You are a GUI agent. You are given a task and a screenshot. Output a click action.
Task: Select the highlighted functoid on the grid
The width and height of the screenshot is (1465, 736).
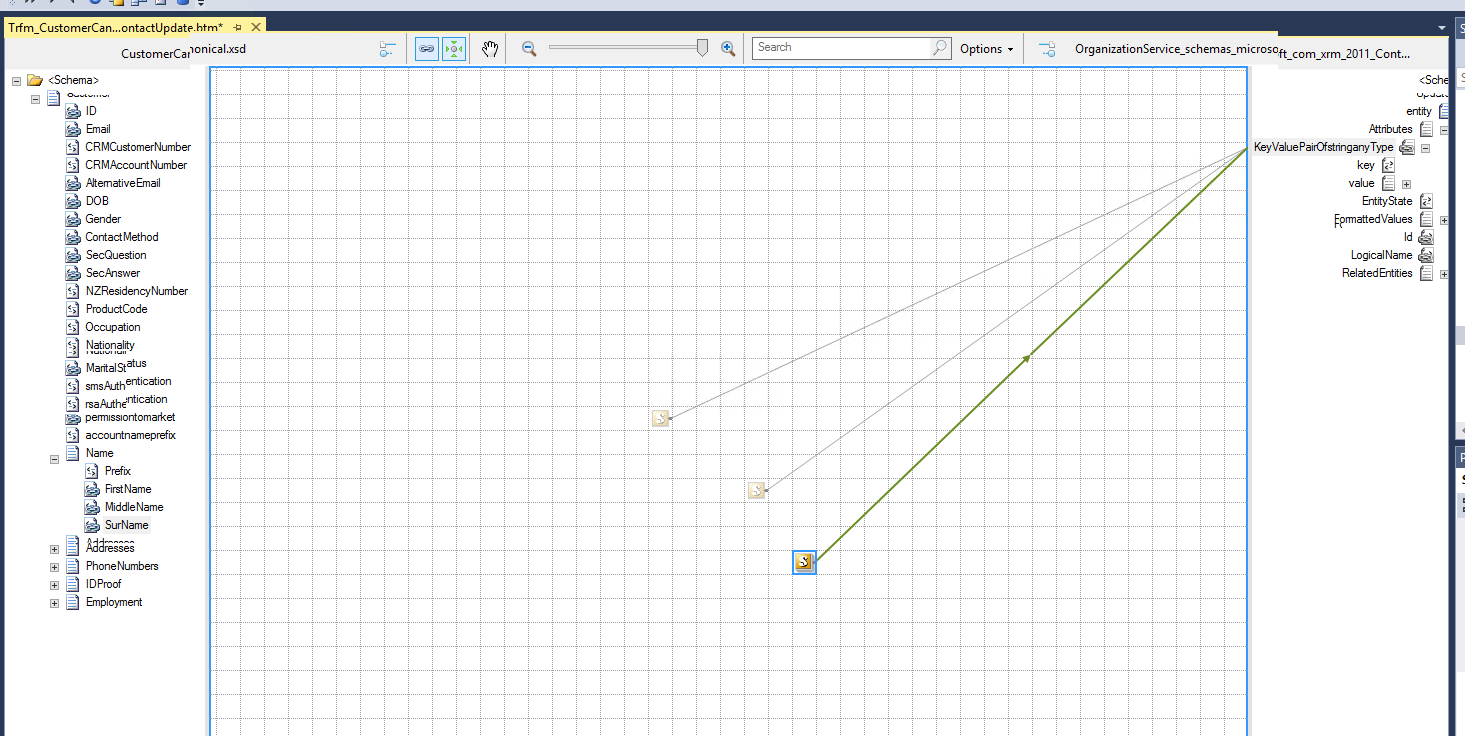tap(804, 562)
